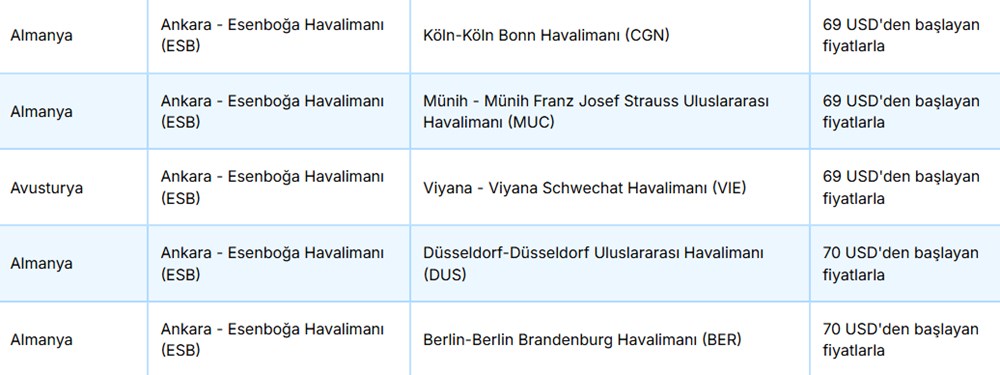
Task: Click Almanya in the Berlin row
Action: pos(41,340)
